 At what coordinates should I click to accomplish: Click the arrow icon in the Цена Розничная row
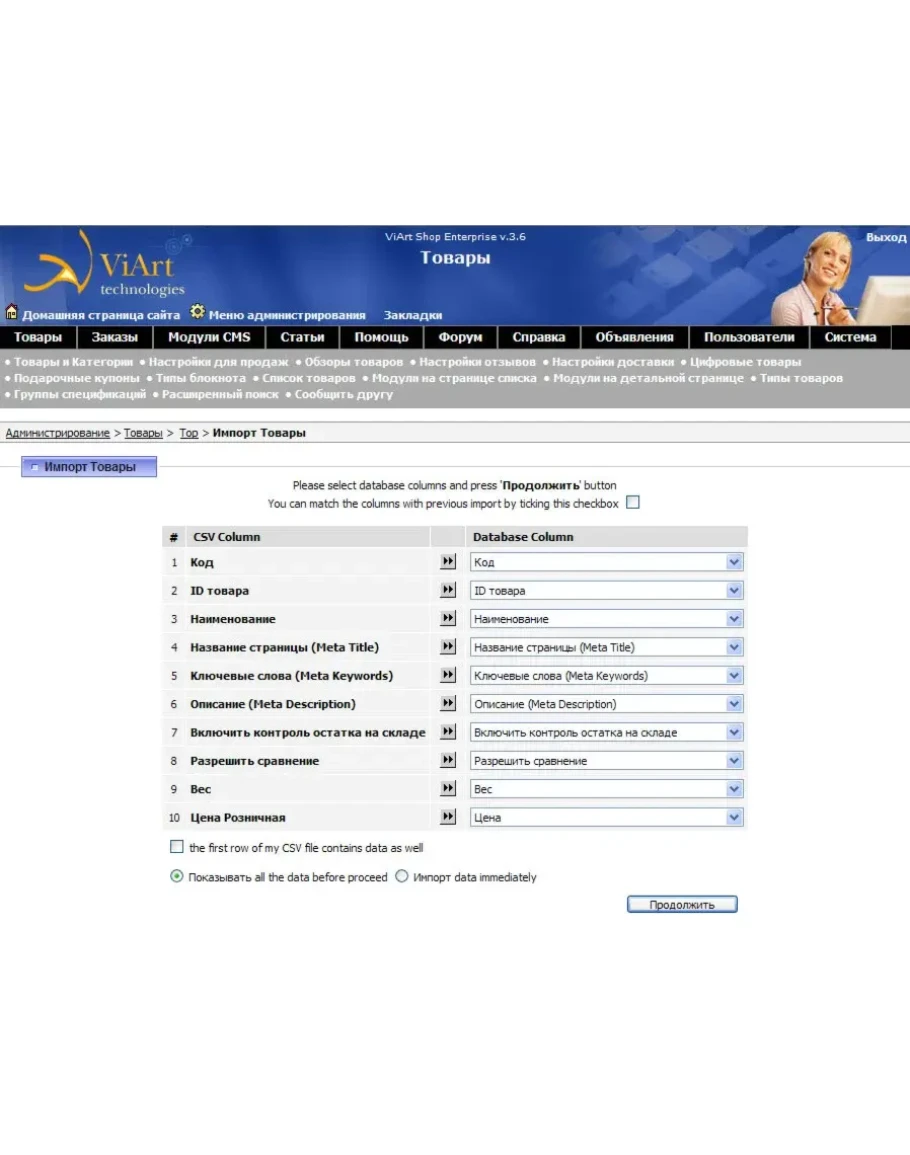pyautogui.click(x=448, y=817)
